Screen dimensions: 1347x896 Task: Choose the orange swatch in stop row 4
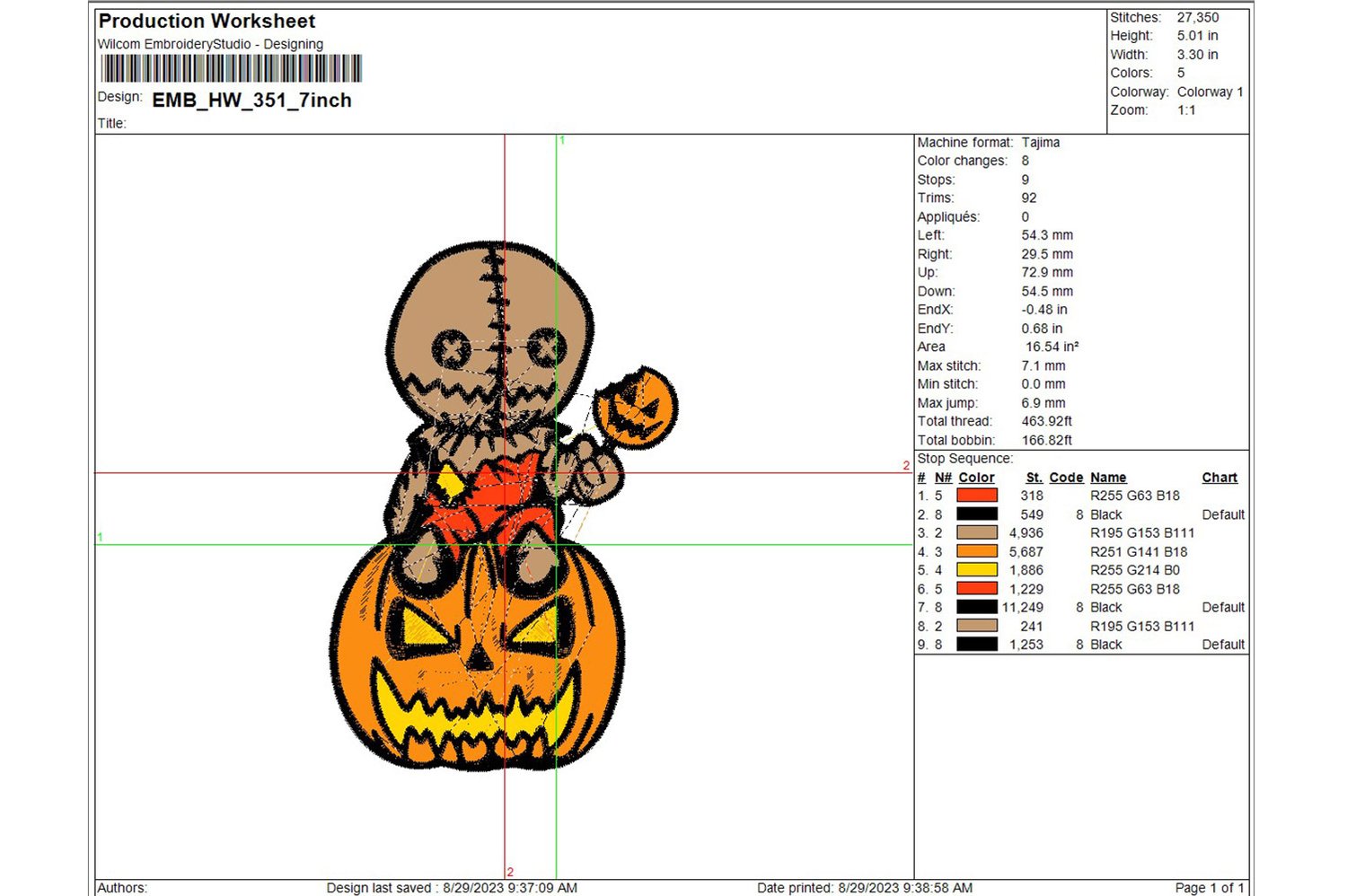click(x=977, y=551)
